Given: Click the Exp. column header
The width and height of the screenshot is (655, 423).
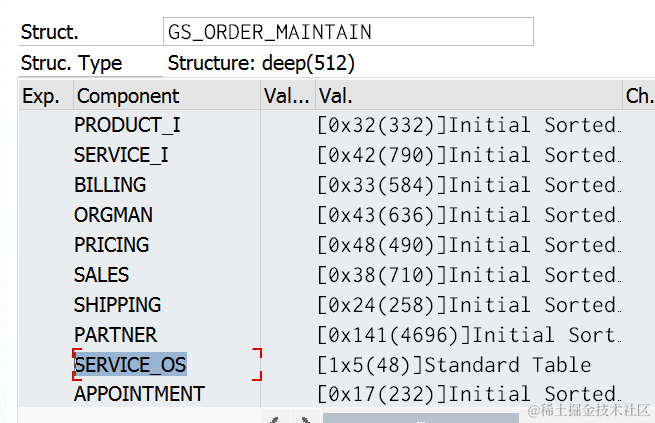Looking at the screenshot, I should pyautogui.click(x=46, y=96).
